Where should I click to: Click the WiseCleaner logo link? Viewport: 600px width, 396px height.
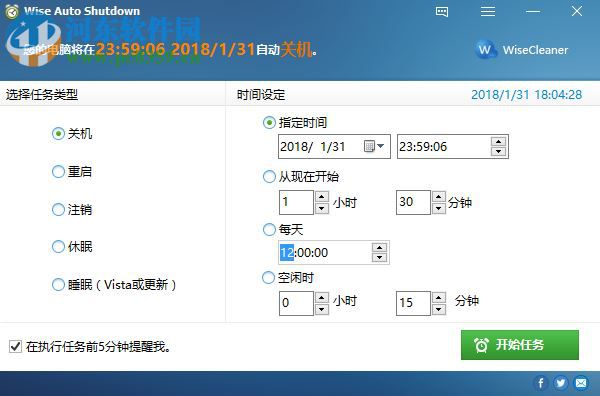[x=522, y=50]
